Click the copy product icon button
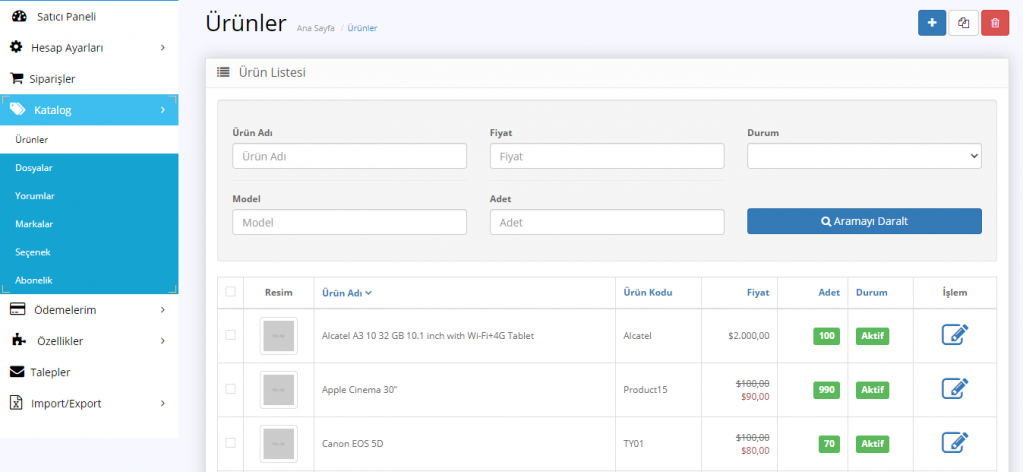The width and height of the screenshot is (1024, 472). (x=964, y=23)
